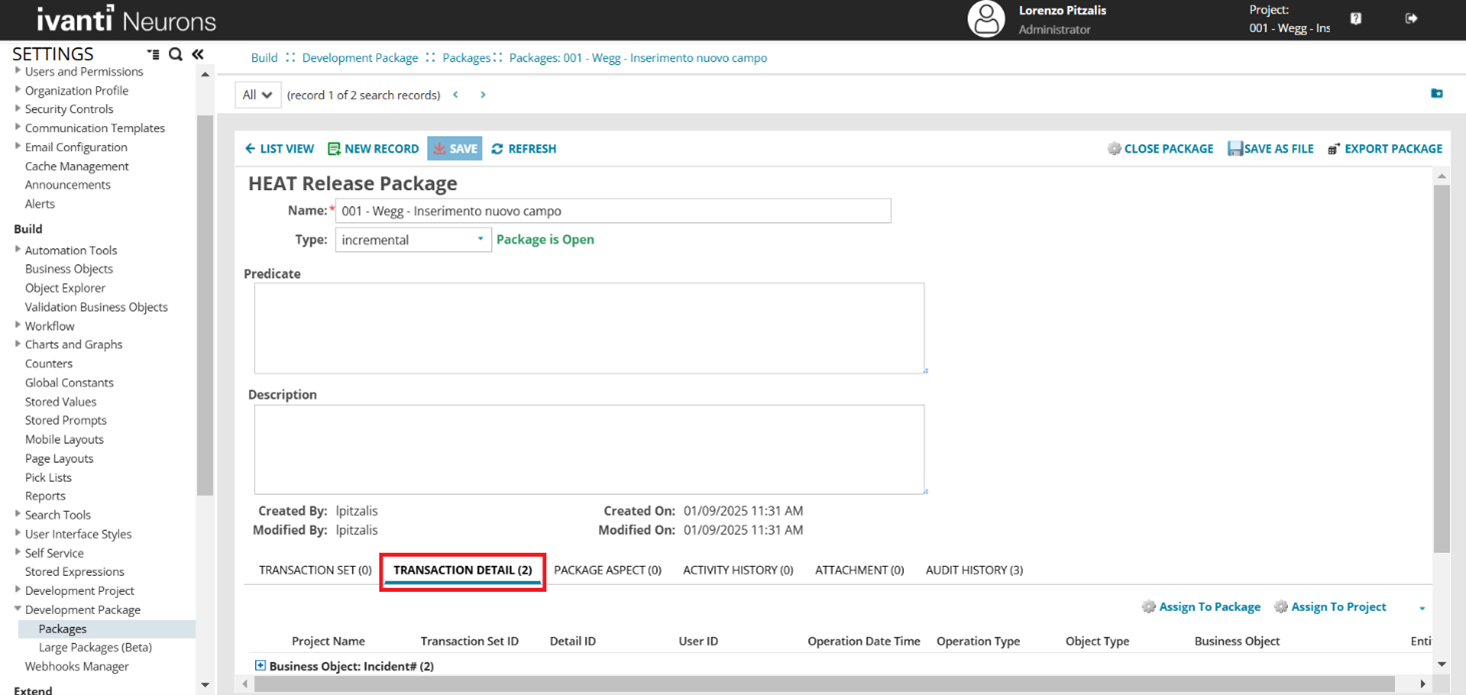The image size is (1466, 695).
Task: Open Business Objects in sidebar
Action: coord(69,269)
